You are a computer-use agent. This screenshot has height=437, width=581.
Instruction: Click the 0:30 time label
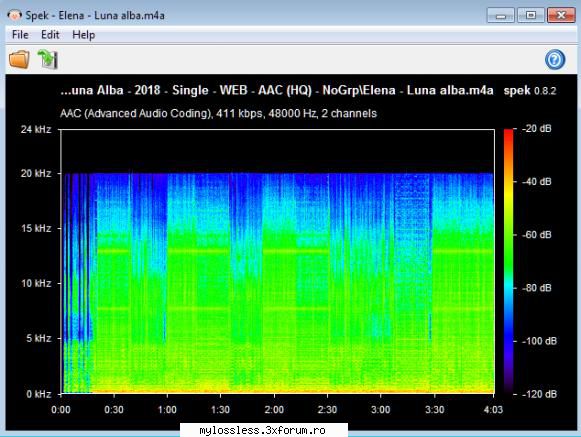pyautogui.click(x=114, y=410)
